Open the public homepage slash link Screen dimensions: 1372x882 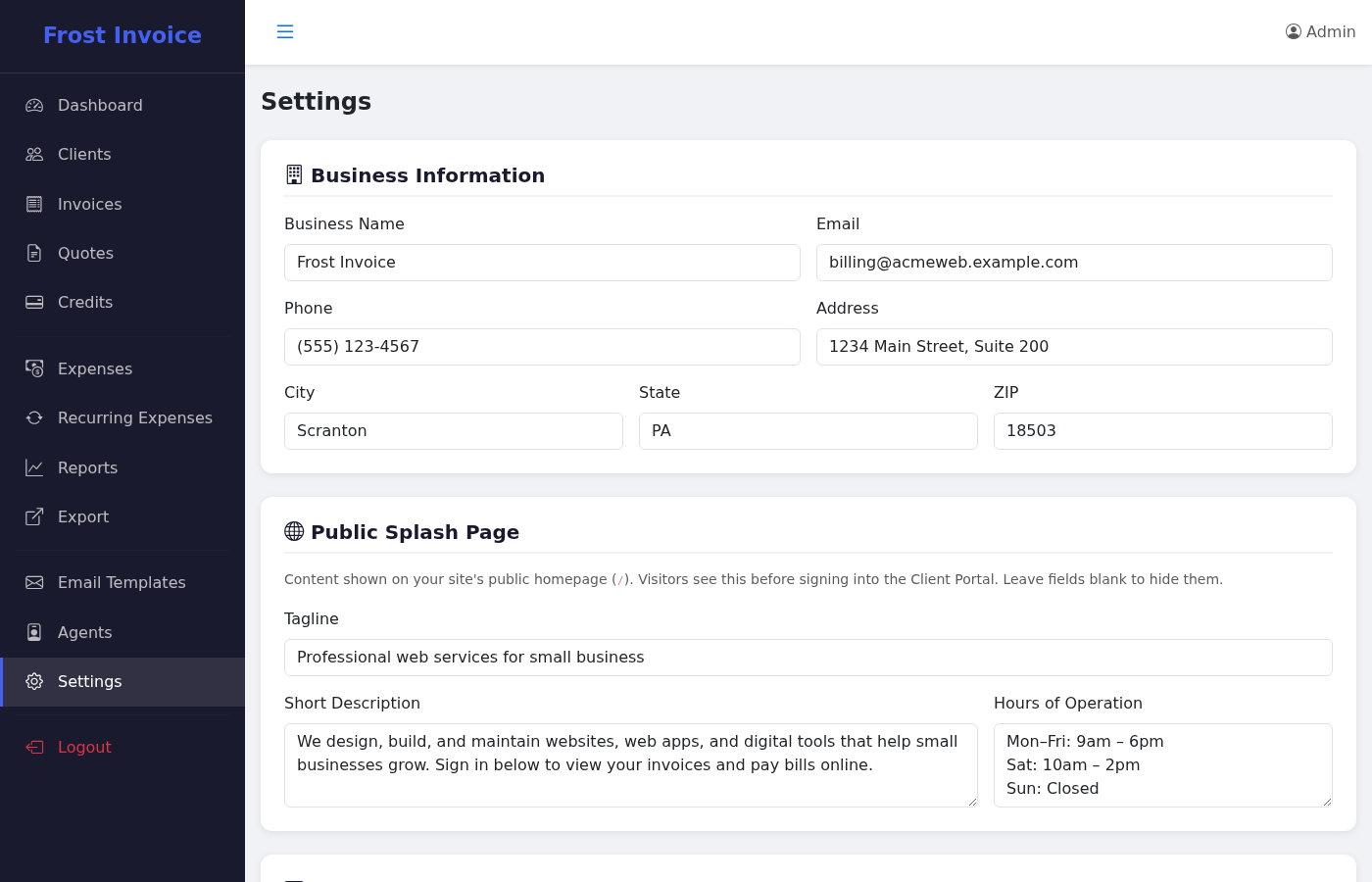tap(621, 579)
